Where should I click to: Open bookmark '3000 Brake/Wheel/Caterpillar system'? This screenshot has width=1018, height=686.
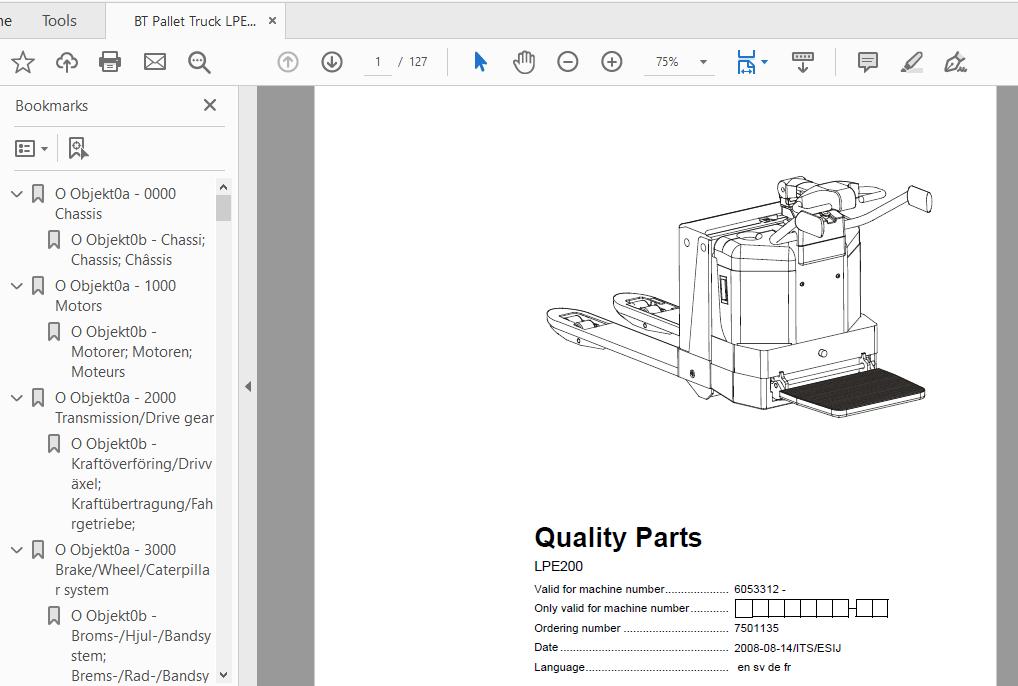pyautogui.click(x=132, y=570)
